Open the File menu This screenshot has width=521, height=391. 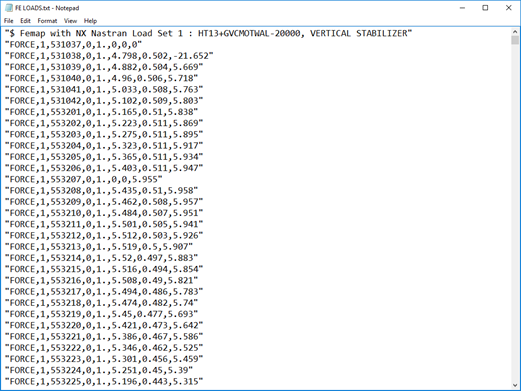[8, 21]
